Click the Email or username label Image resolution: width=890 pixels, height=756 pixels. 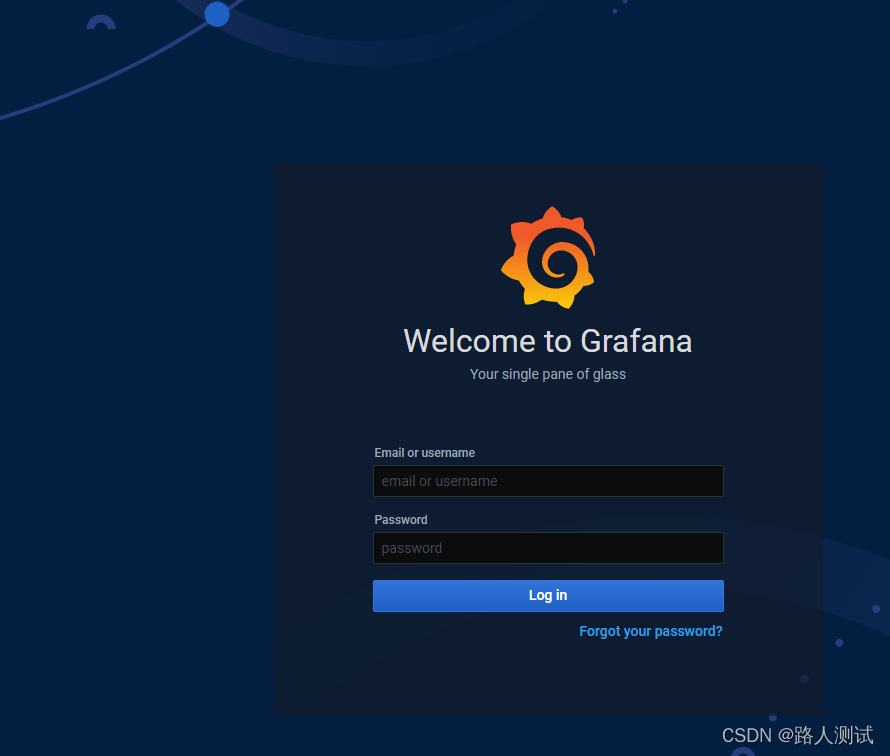point(425,453)
